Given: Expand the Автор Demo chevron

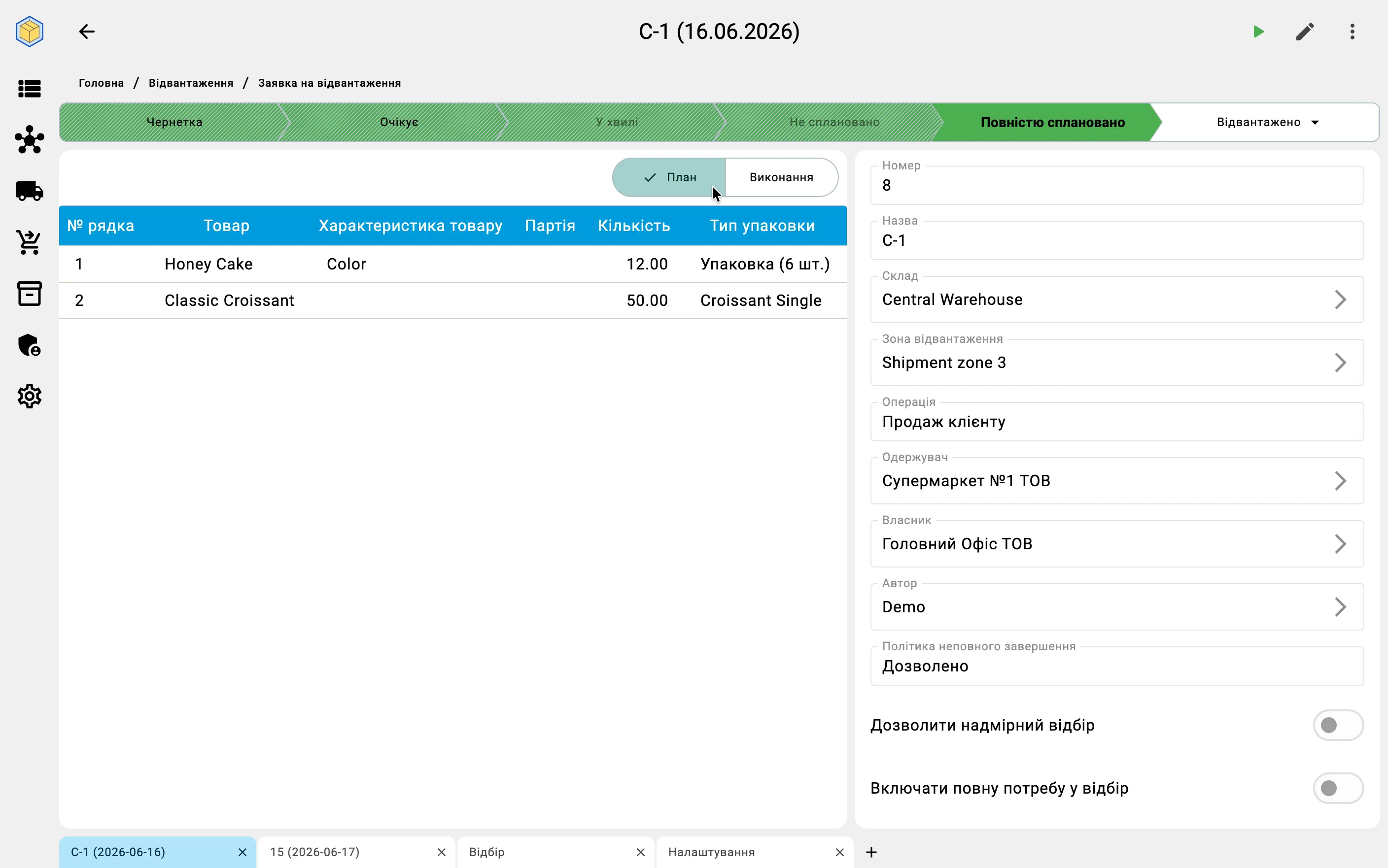Looking at the screenshot, I should tap(1340, 607).
